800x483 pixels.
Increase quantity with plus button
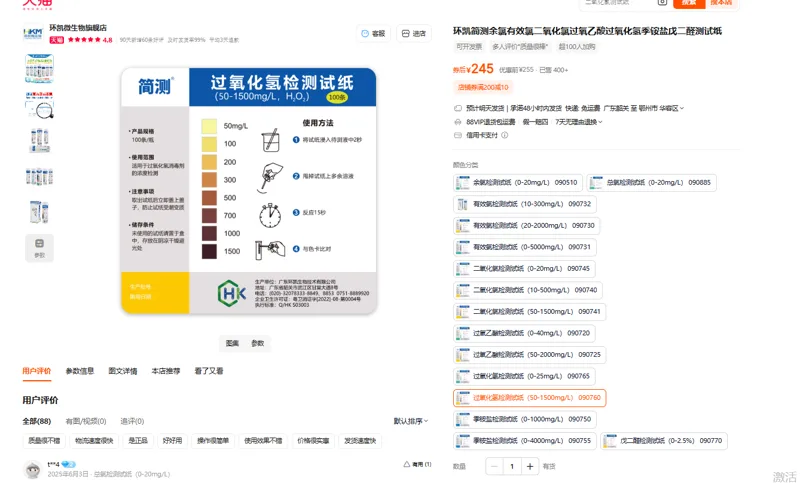(x=530, y=466)
